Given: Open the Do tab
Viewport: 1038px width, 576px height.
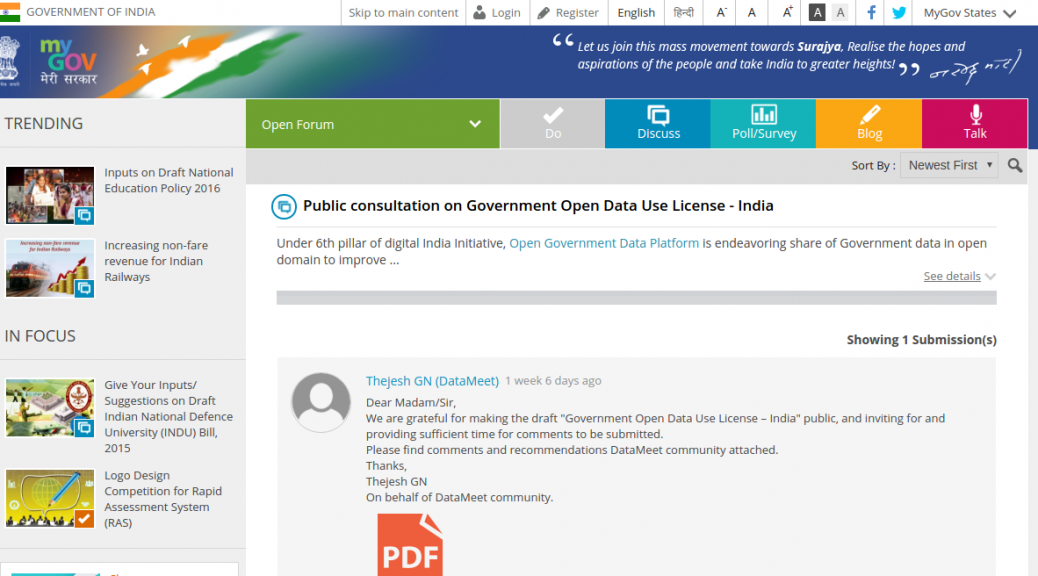Looking at the screenshot, I should pos(553,124).
